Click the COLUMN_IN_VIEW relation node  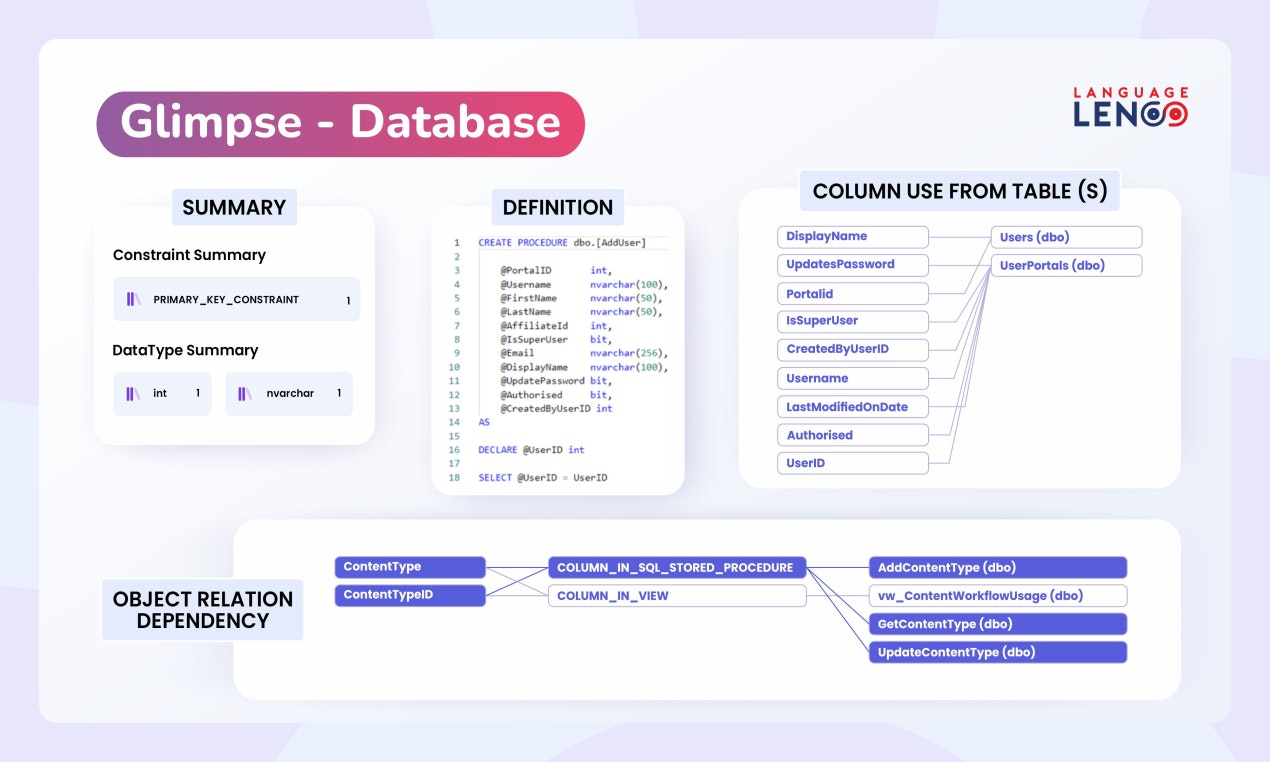pos(677,596)
